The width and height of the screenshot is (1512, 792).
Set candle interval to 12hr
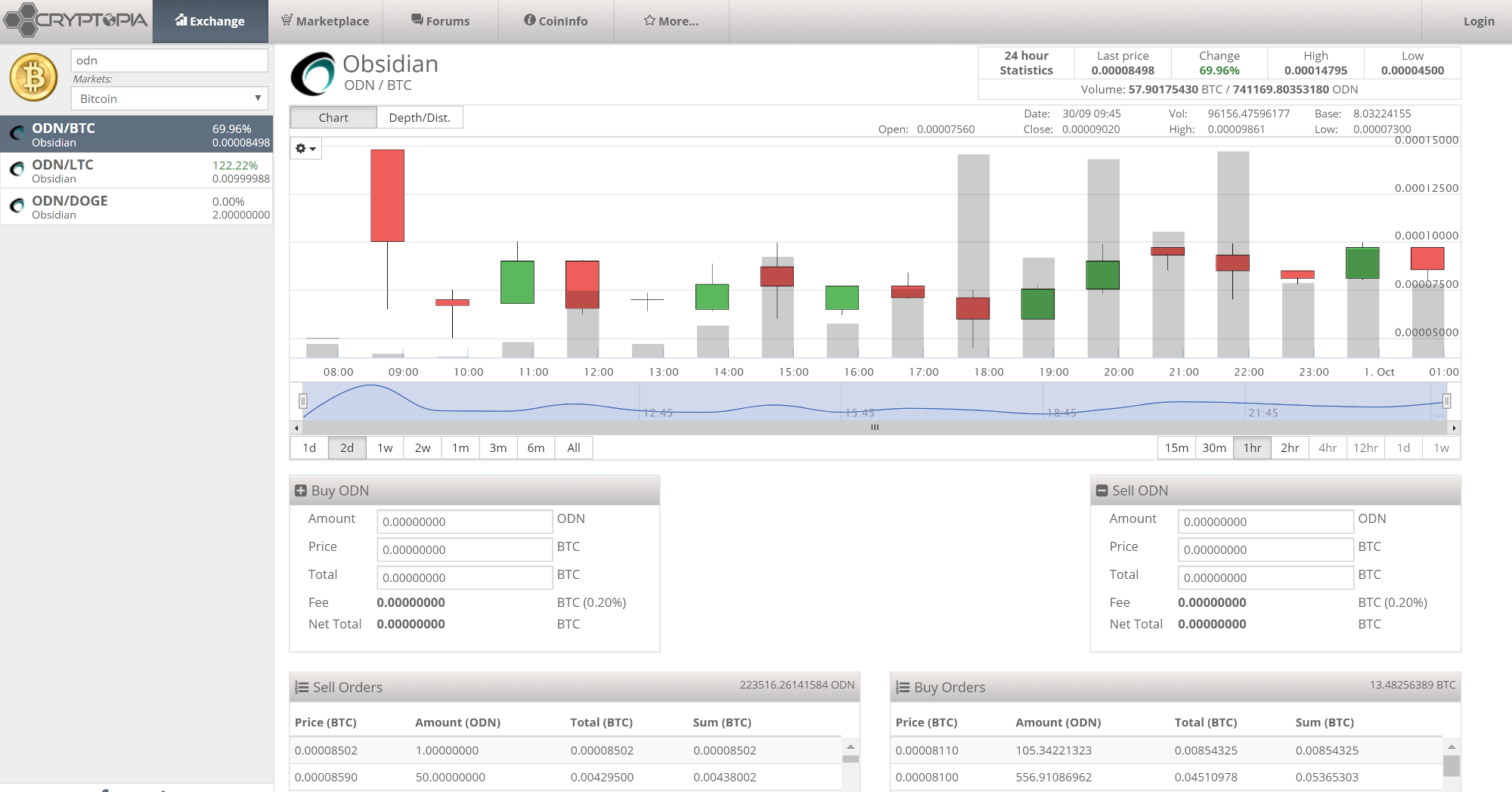click(x=1365, y=448)
